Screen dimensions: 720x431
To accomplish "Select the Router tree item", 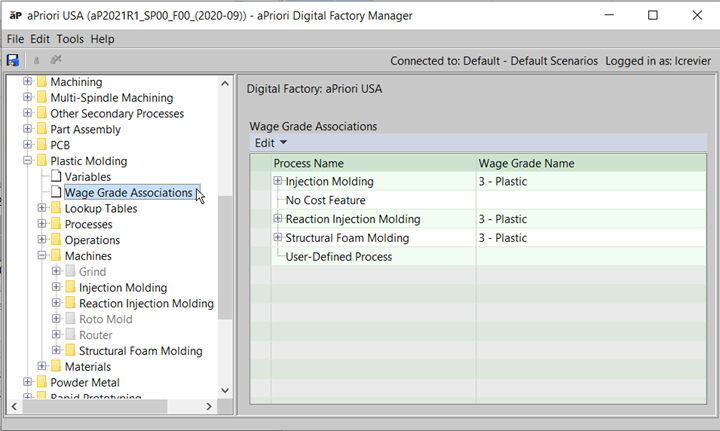I will [96, 335].
